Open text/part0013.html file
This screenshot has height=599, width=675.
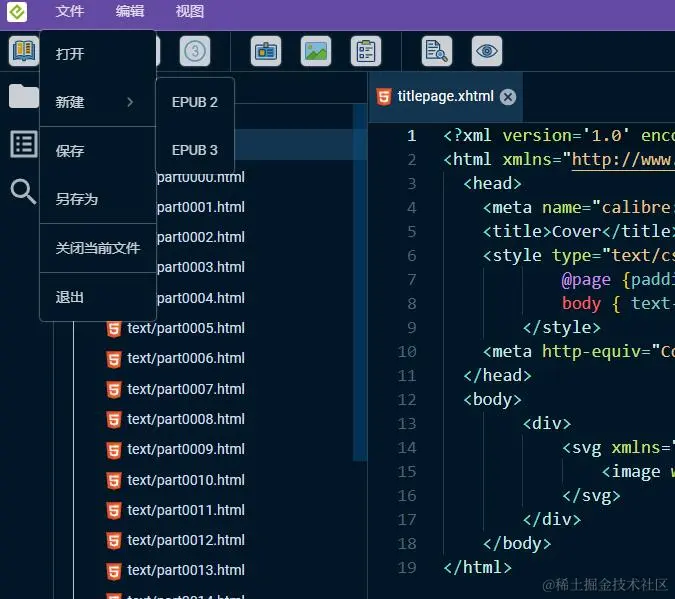(x=186, y=570)
